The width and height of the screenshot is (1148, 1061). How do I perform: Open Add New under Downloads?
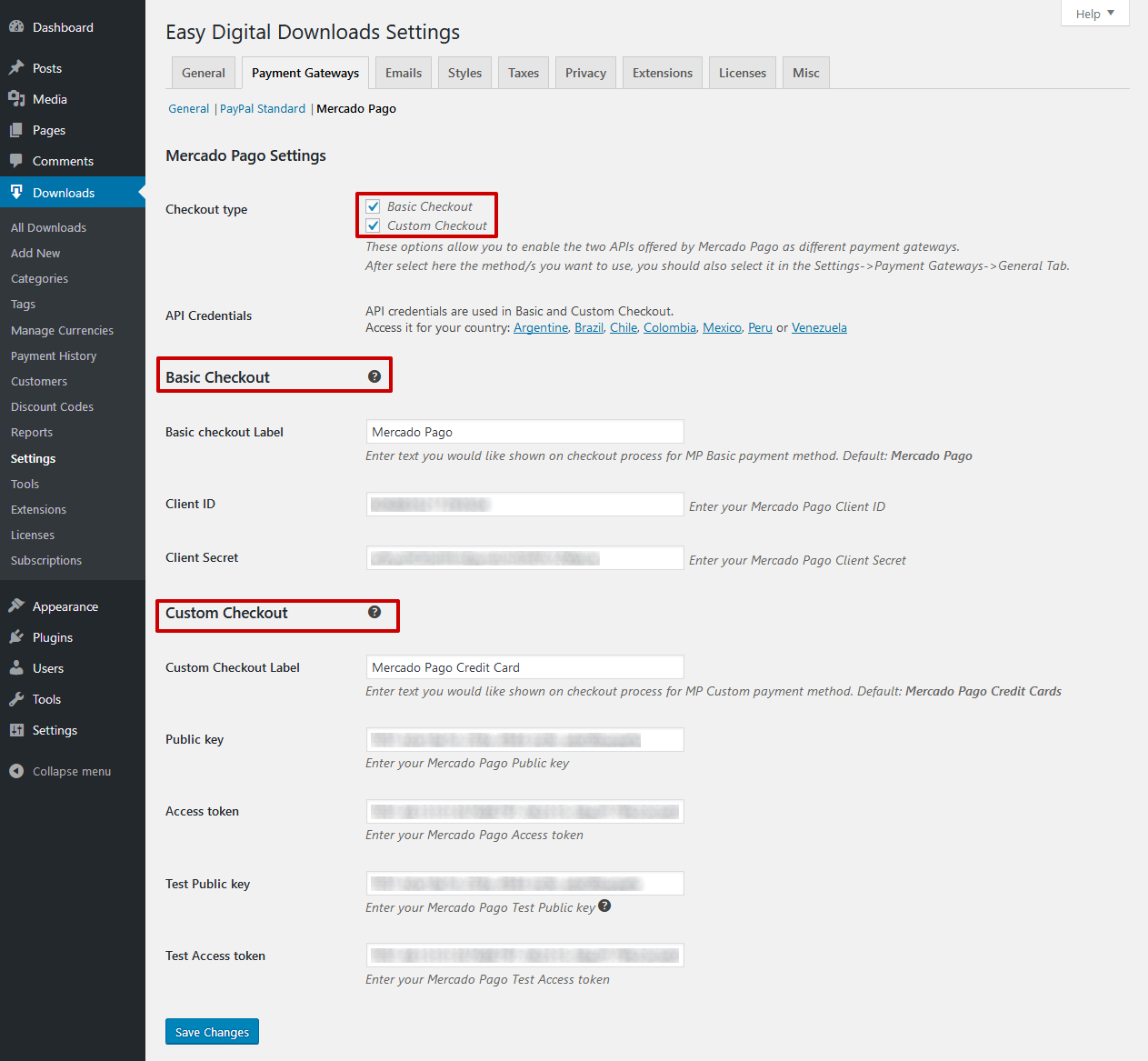[35, 253]
